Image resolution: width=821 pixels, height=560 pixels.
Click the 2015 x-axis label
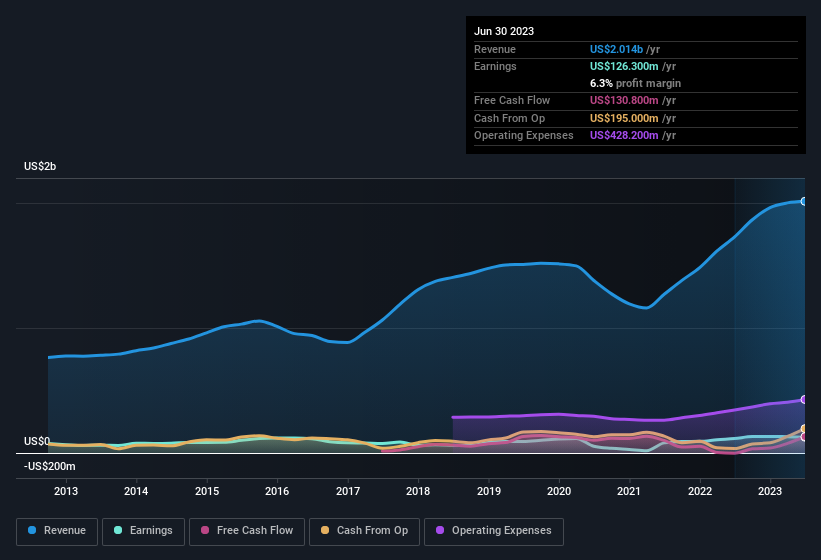click(207, 491)
